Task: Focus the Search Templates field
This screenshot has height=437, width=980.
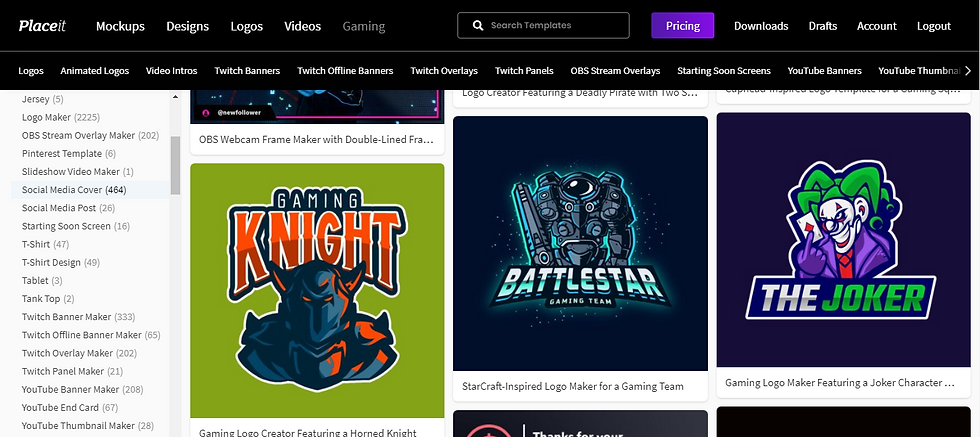Action: [x=543, y=26]
